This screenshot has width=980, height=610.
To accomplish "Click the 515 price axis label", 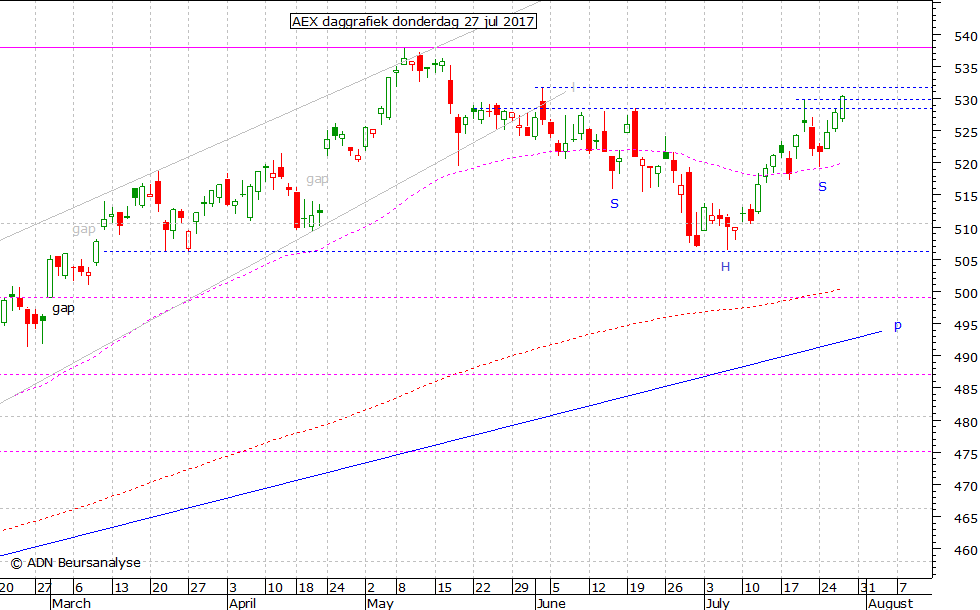I will click(x=966, y=197).
